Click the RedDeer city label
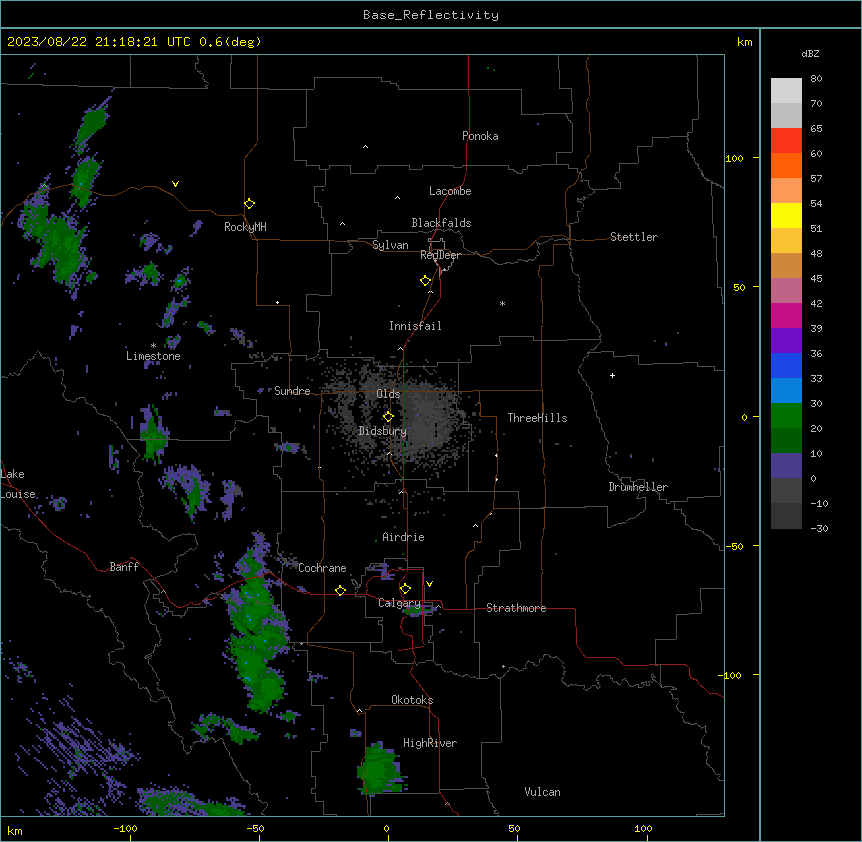 (x=440, y=255)
